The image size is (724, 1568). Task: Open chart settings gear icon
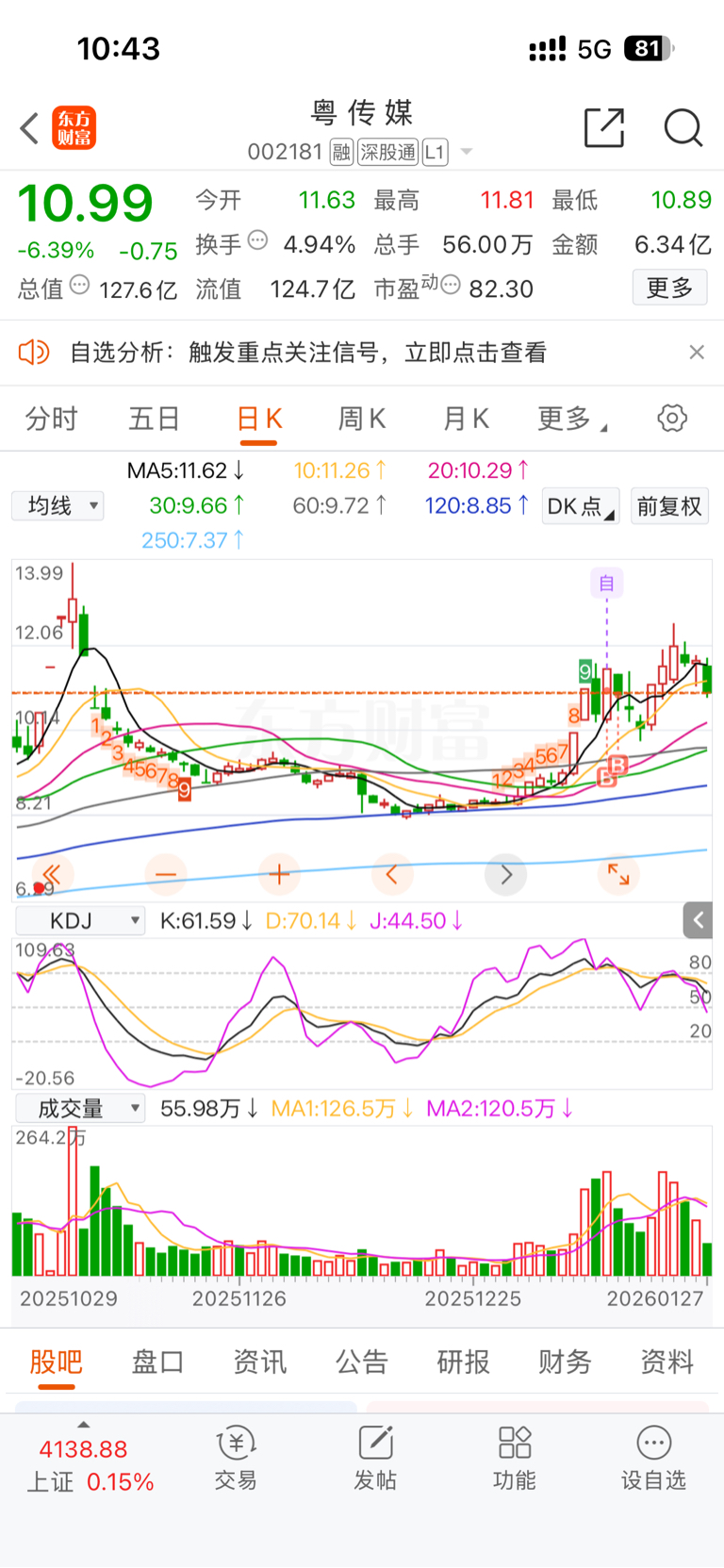672,418
